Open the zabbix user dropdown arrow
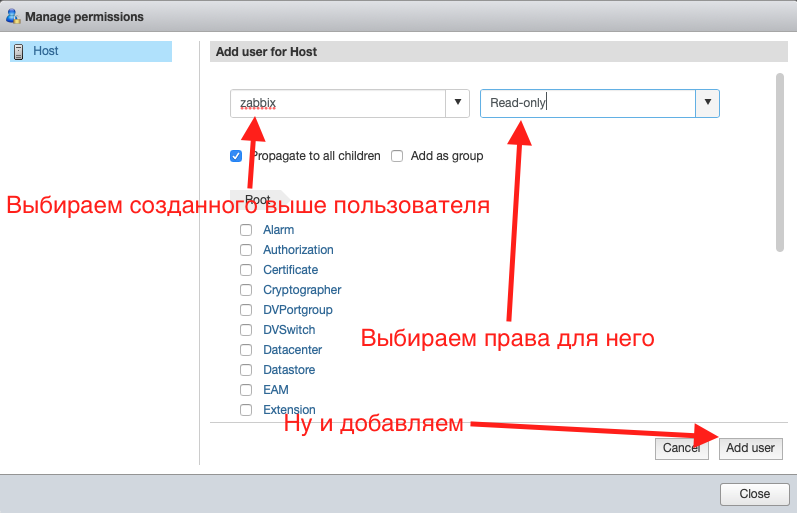This screenshot has height=513, width=797. coord(457,103)
